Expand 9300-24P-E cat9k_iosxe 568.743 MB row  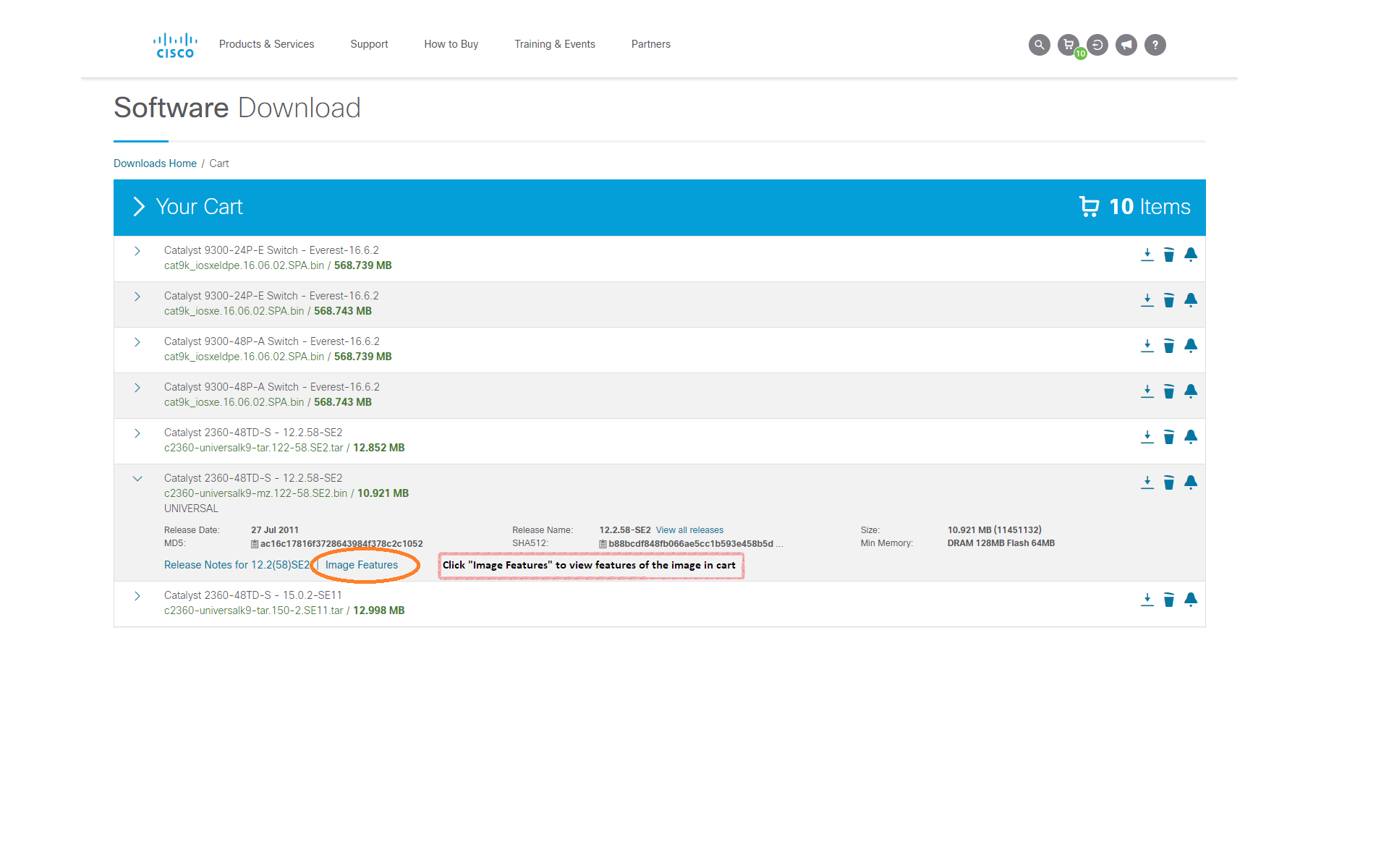click(x=137, y=297)
